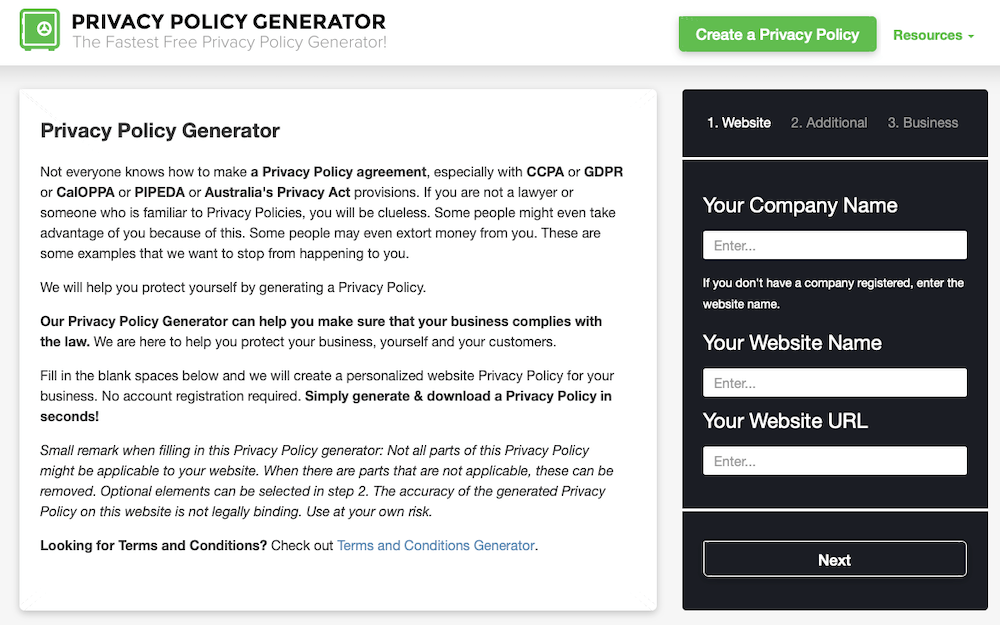Click the "Privacy Policy Generator" site title
This screenshot has width=1000, height=625.
pyautogui.click(x=229, y=21)
